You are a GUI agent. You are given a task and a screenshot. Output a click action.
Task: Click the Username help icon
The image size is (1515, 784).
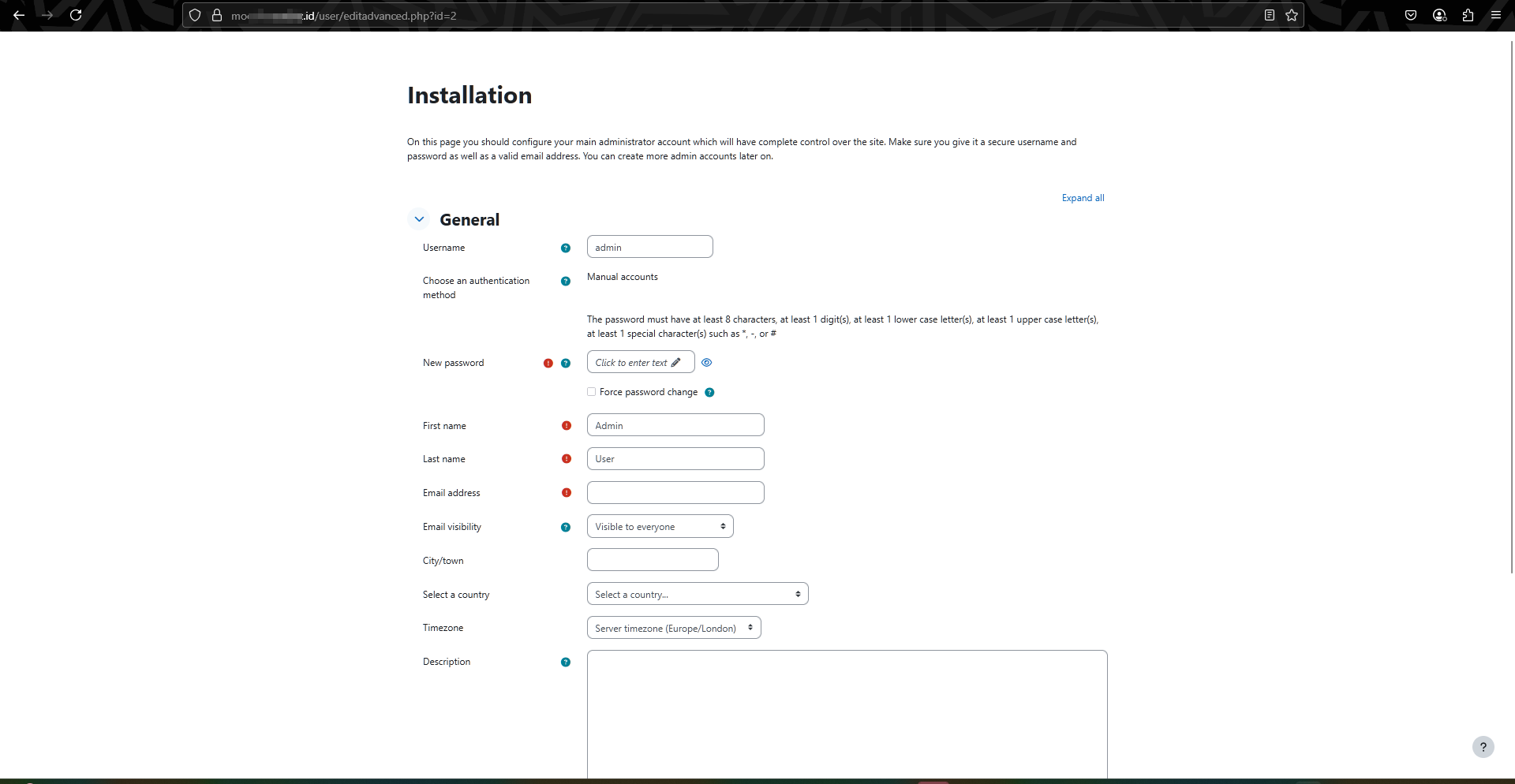565,248
